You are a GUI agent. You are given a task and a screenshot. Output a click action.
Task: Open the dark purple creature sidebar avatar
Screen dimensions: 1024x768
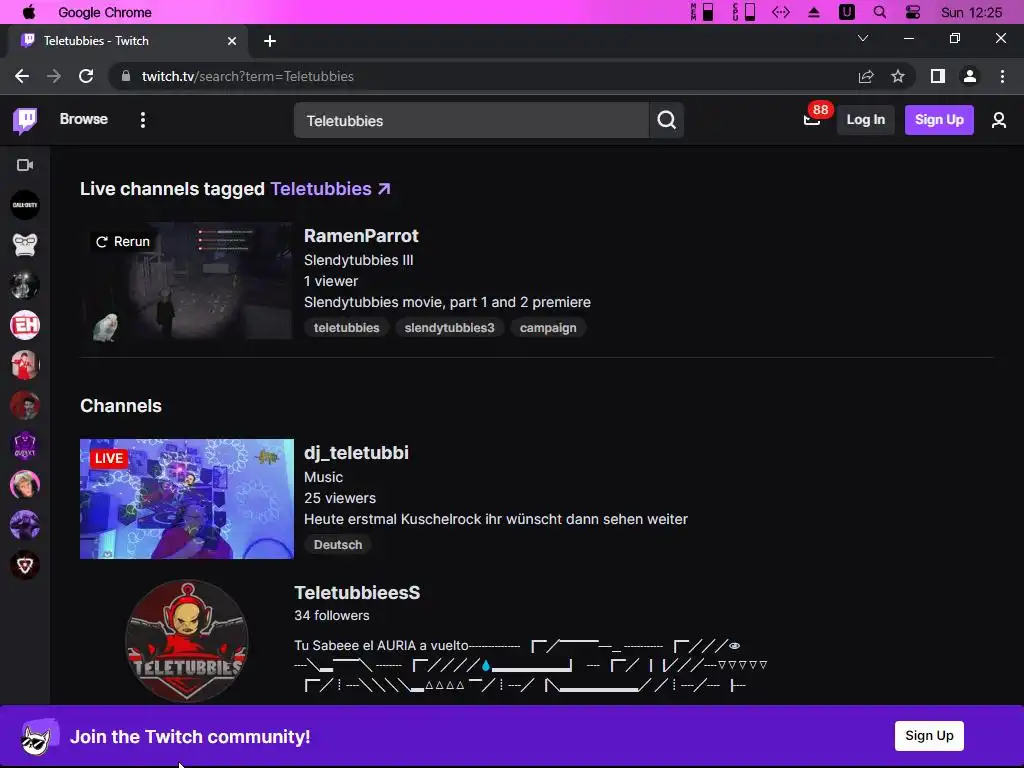(25, 526)
